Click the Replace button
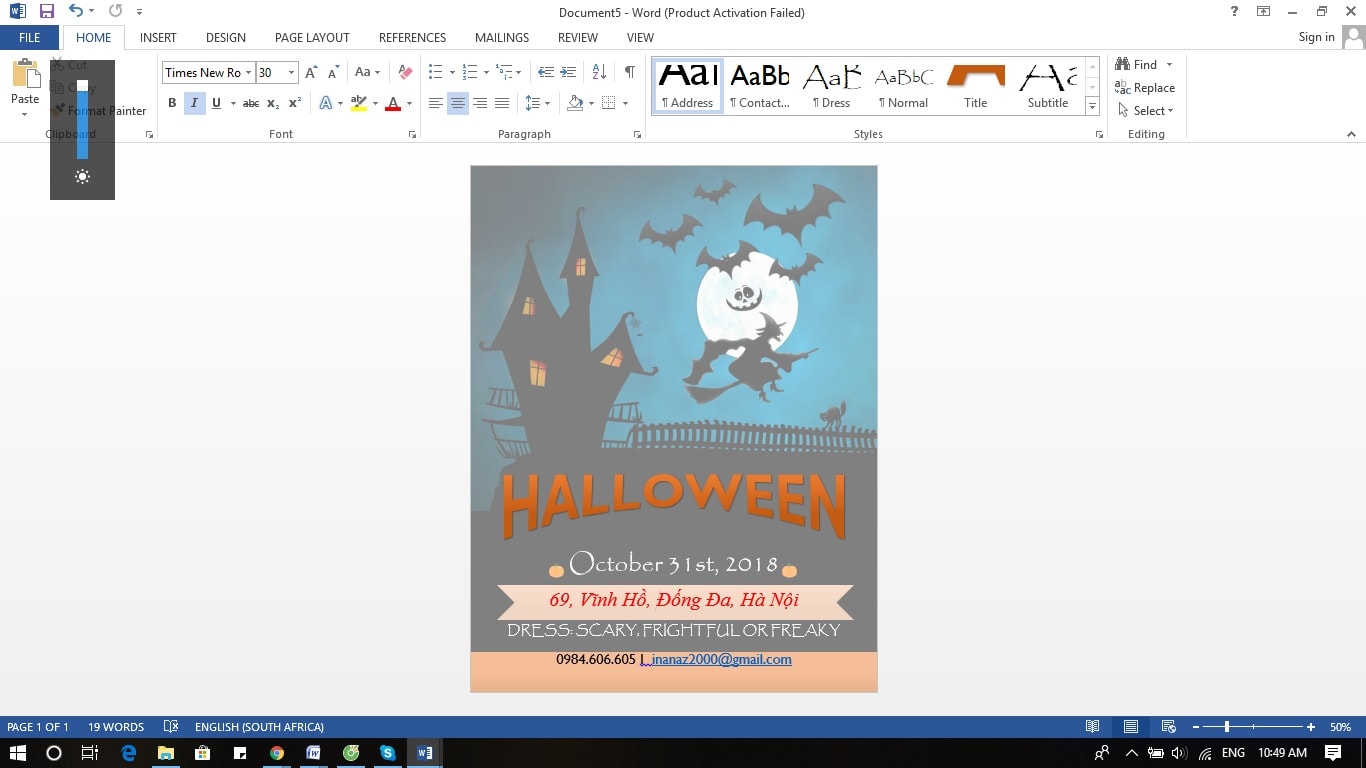 pyautogui.click(x=1145, y=88)
